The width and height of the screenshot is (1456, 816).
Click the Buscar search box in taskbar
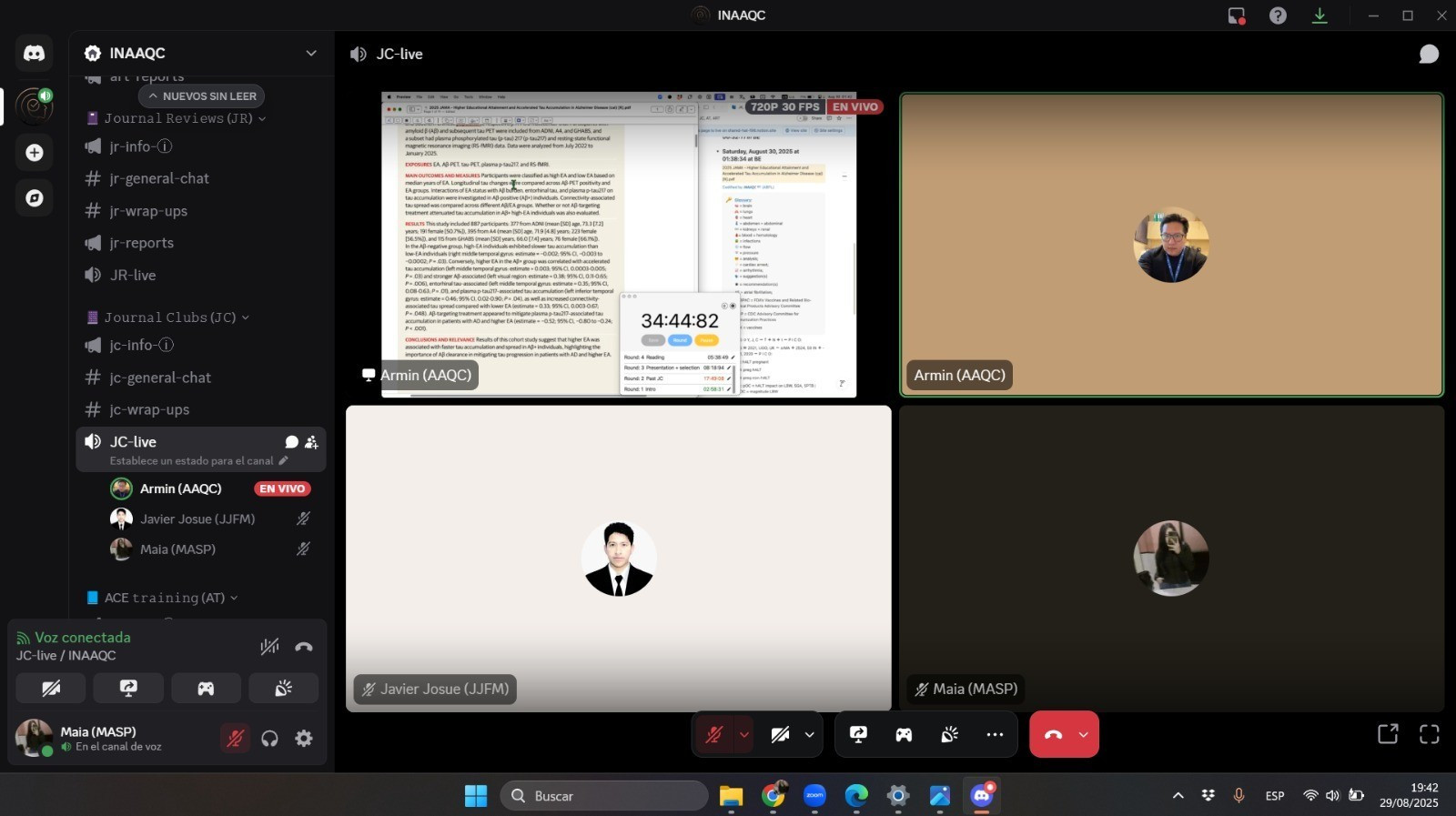tap(604, 796)
